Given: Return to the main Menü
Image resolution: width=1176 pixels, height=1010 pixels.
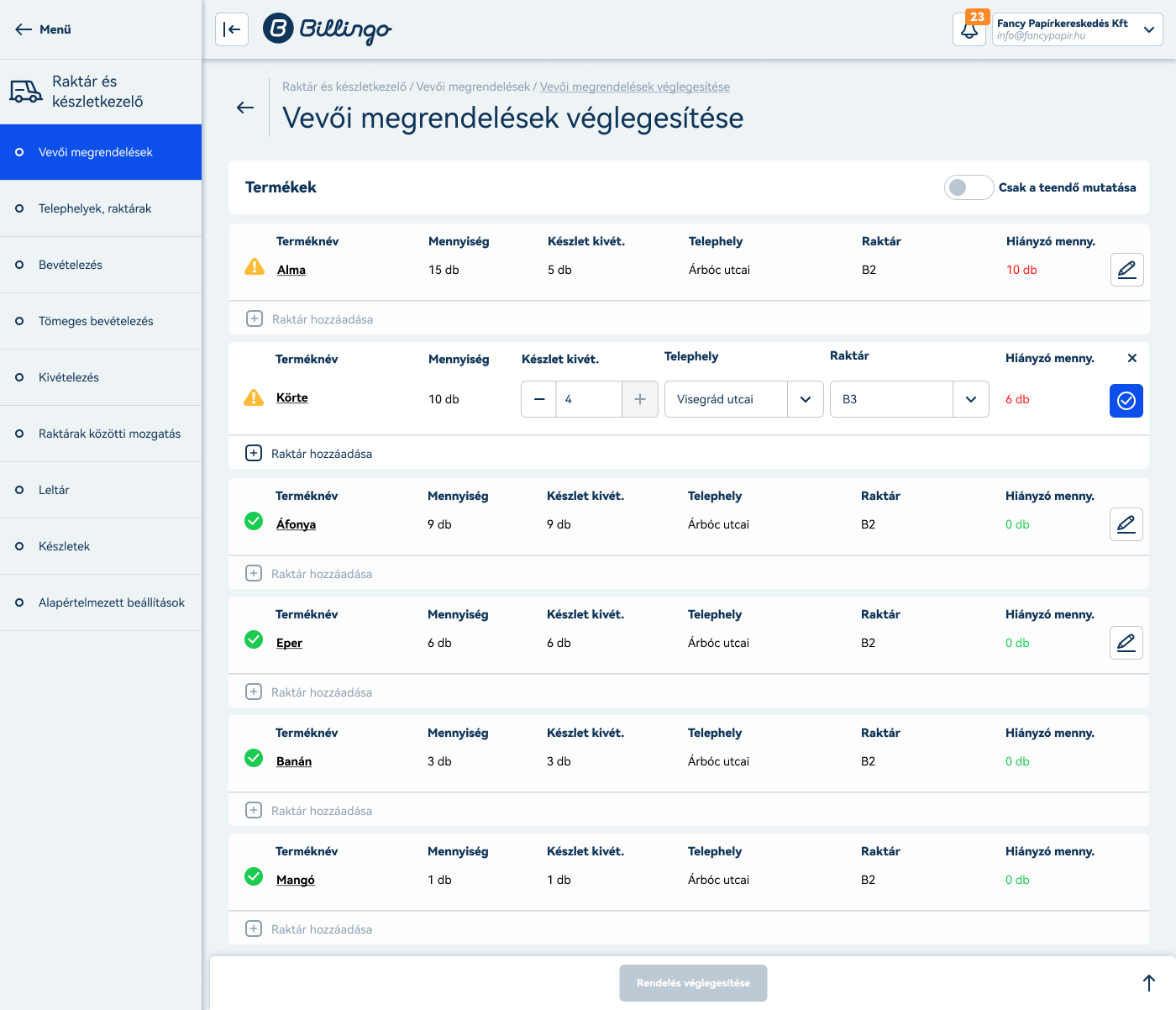Looking at the screenshot, I should [43, 29].
